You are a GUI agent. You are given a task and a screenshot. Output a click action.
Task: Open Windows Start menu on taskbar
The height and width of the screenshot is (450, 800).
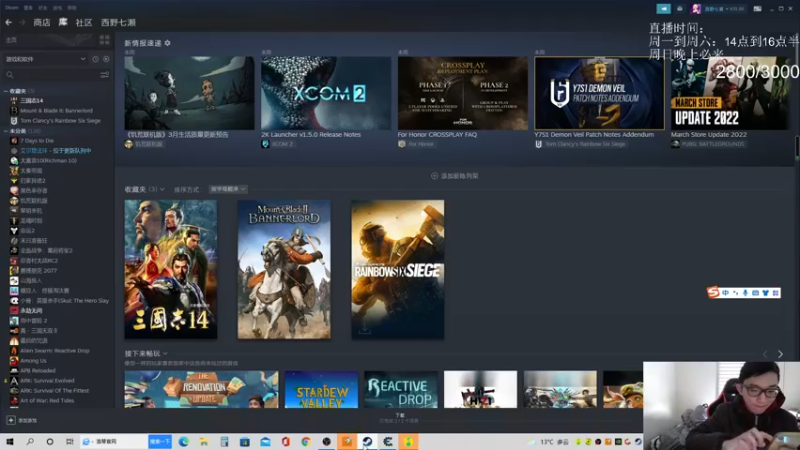[10, 441]
